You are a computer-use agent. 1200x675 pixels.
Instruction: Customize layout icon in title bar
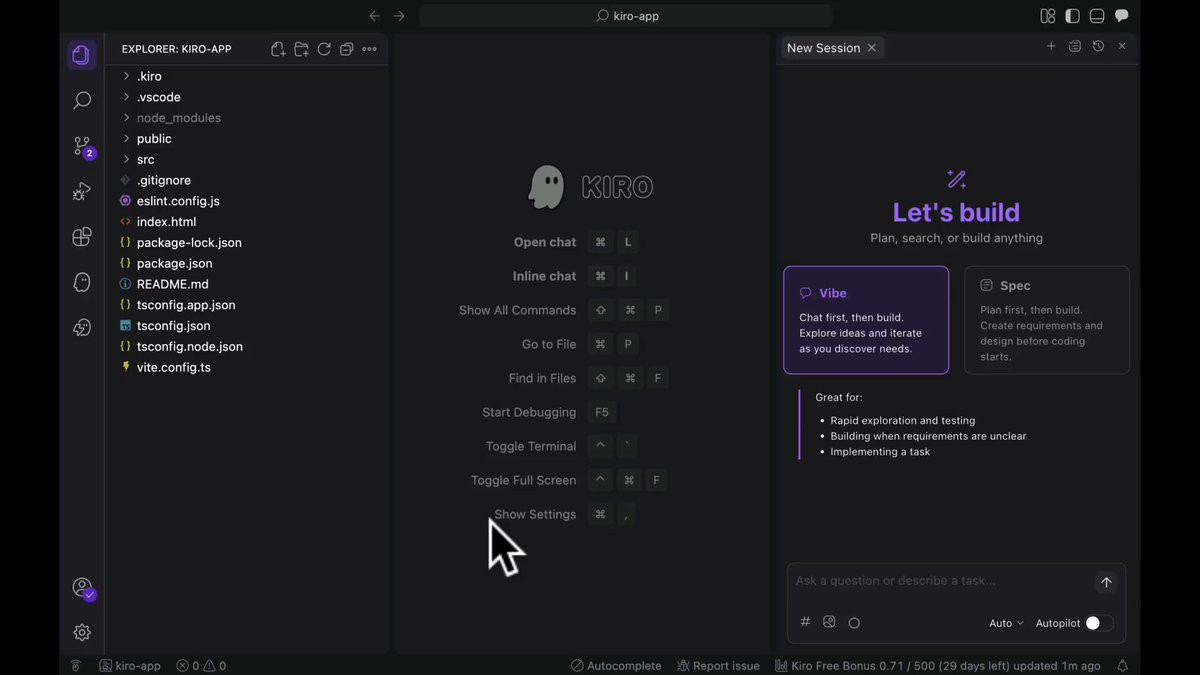(x=1048, y=16)
